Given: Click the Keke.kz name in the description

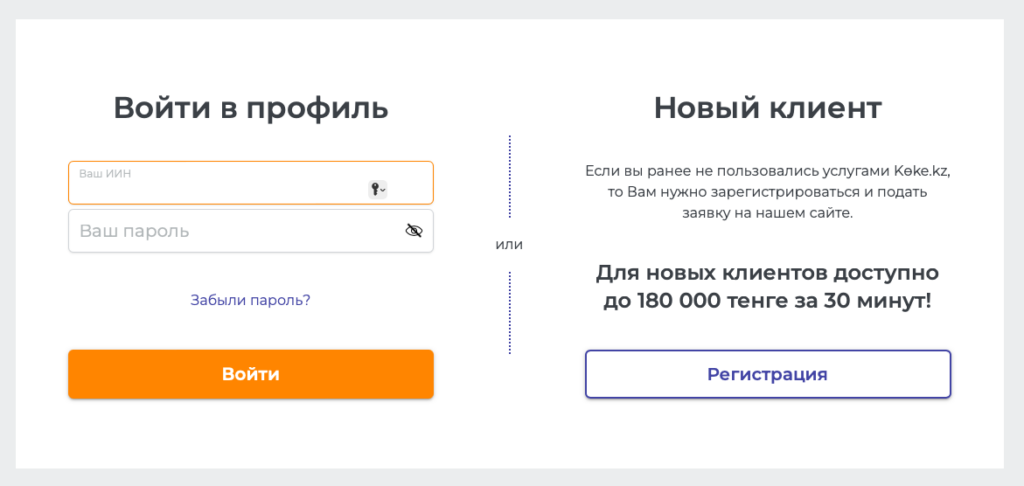Looking at the screenshot, I should [x=921, y=171].
